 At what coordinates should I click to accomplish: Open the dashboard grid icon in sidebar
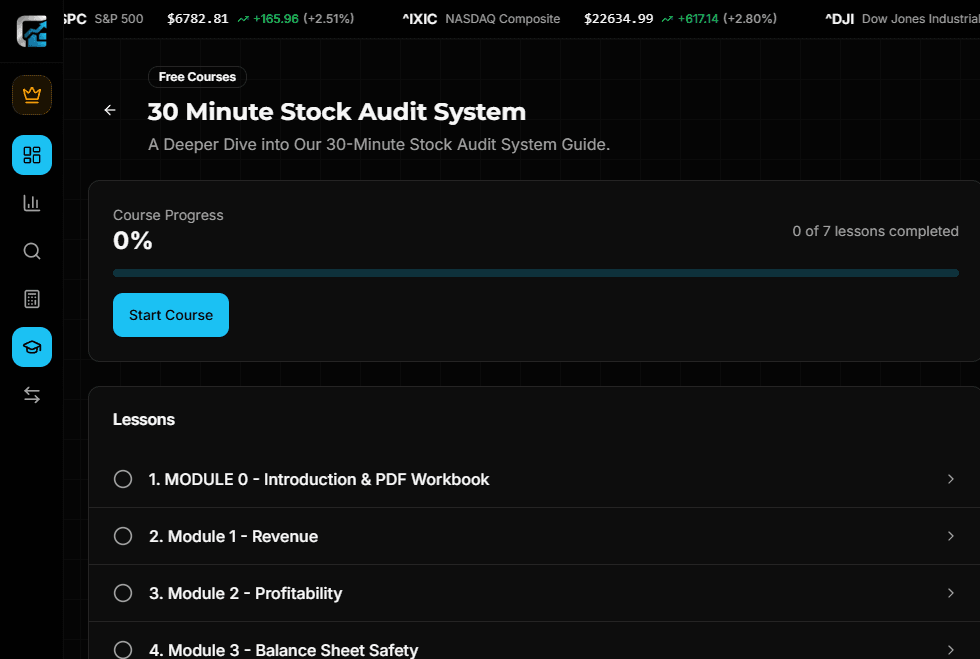coord(31,155)
